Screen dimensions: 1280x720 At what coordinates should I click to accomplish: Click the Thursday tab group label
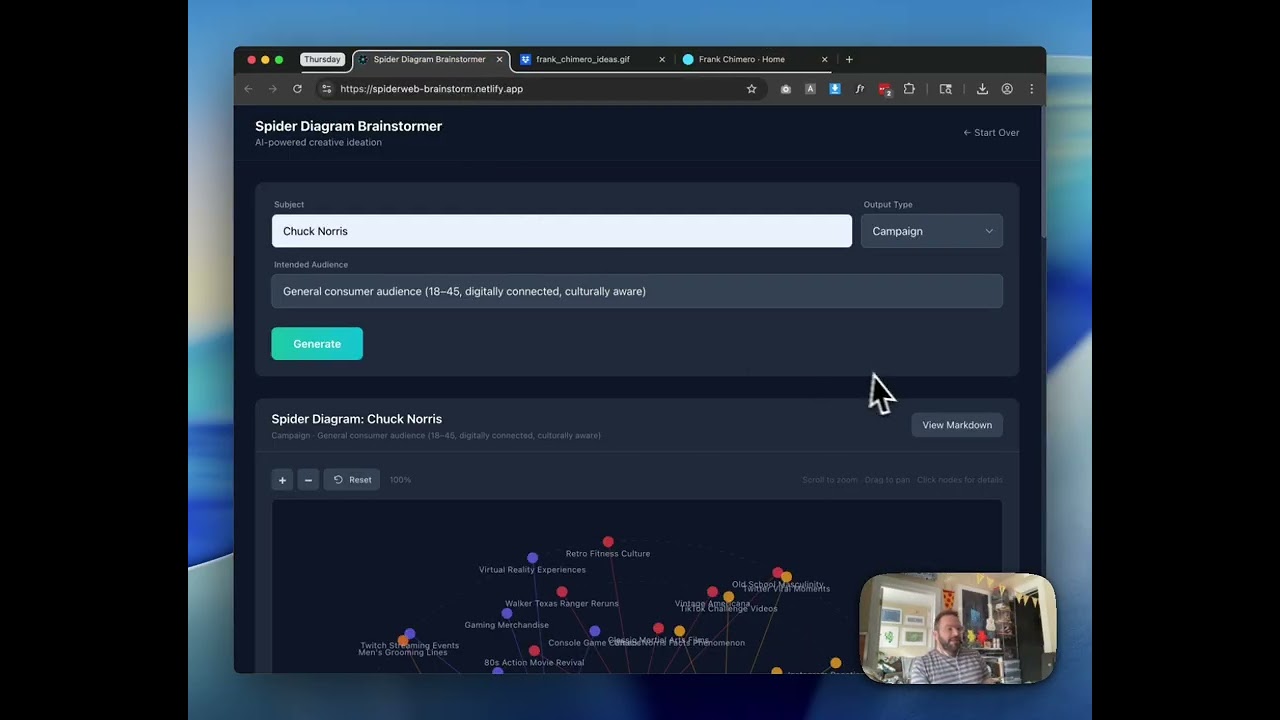click(322, 59)
